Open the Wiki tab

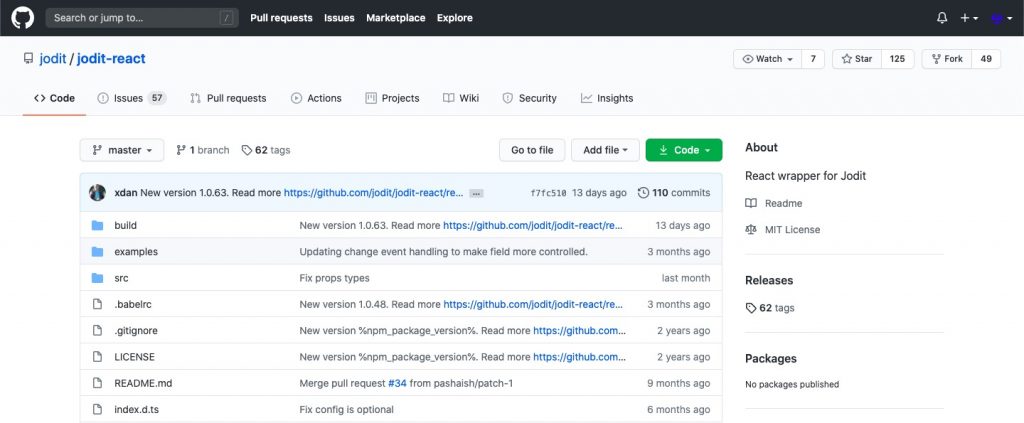pyautogui.click(x=460, y=98)
